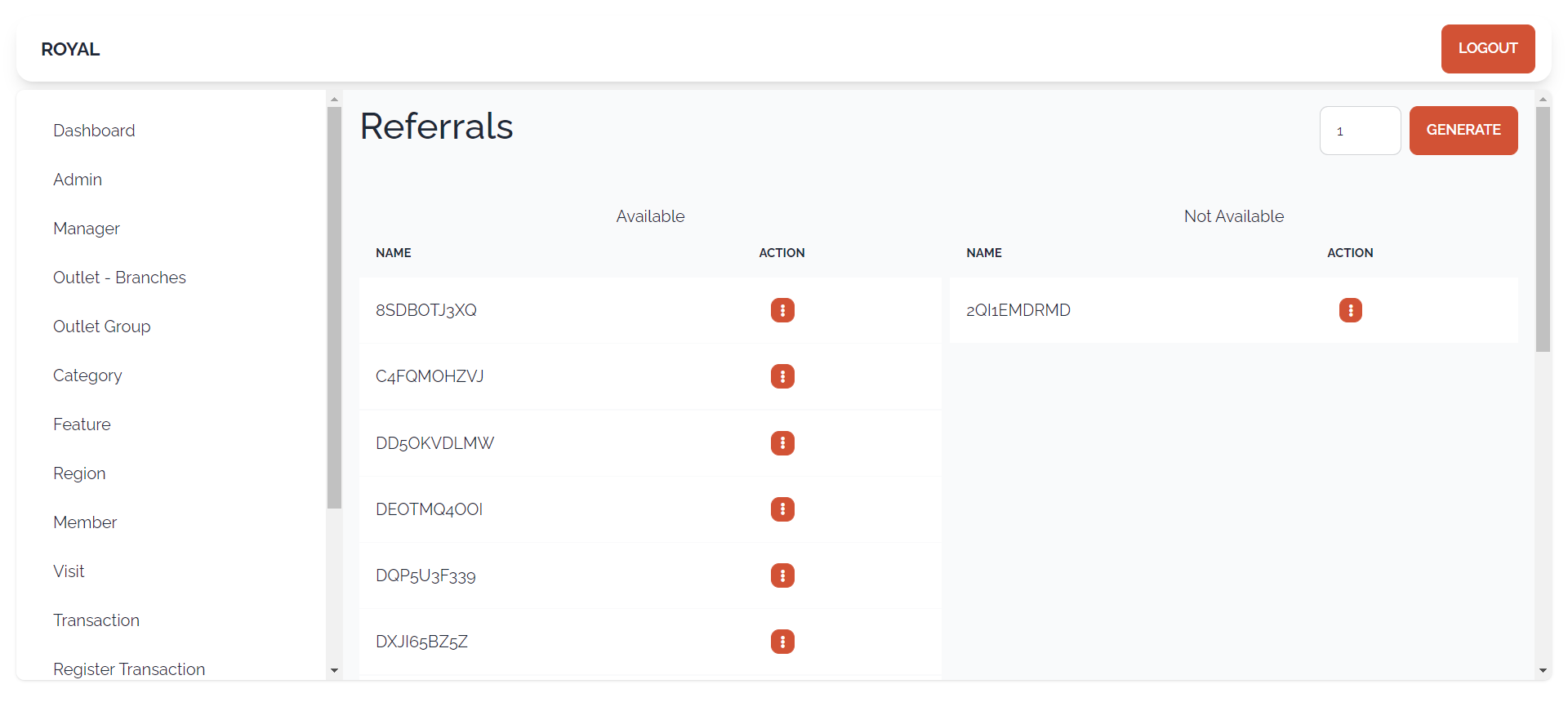Open action menu for DD5OKVDLMW referral
The image size is (1568, 702).
click(x=782, y=443)
